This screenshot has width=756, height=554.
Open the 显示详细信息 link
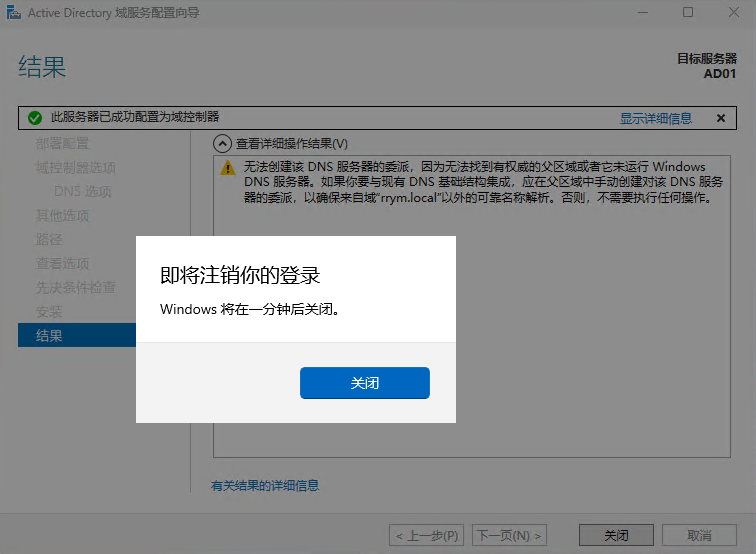(x=655, y=118)
